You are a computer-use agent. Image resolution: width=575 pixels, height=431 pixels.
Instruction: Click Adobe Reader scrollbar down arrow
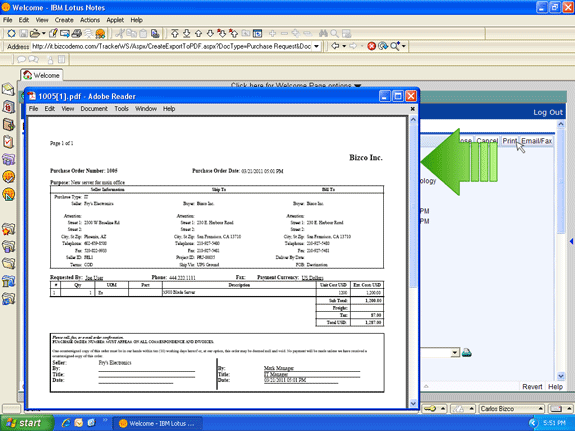[x=413, y=403]
